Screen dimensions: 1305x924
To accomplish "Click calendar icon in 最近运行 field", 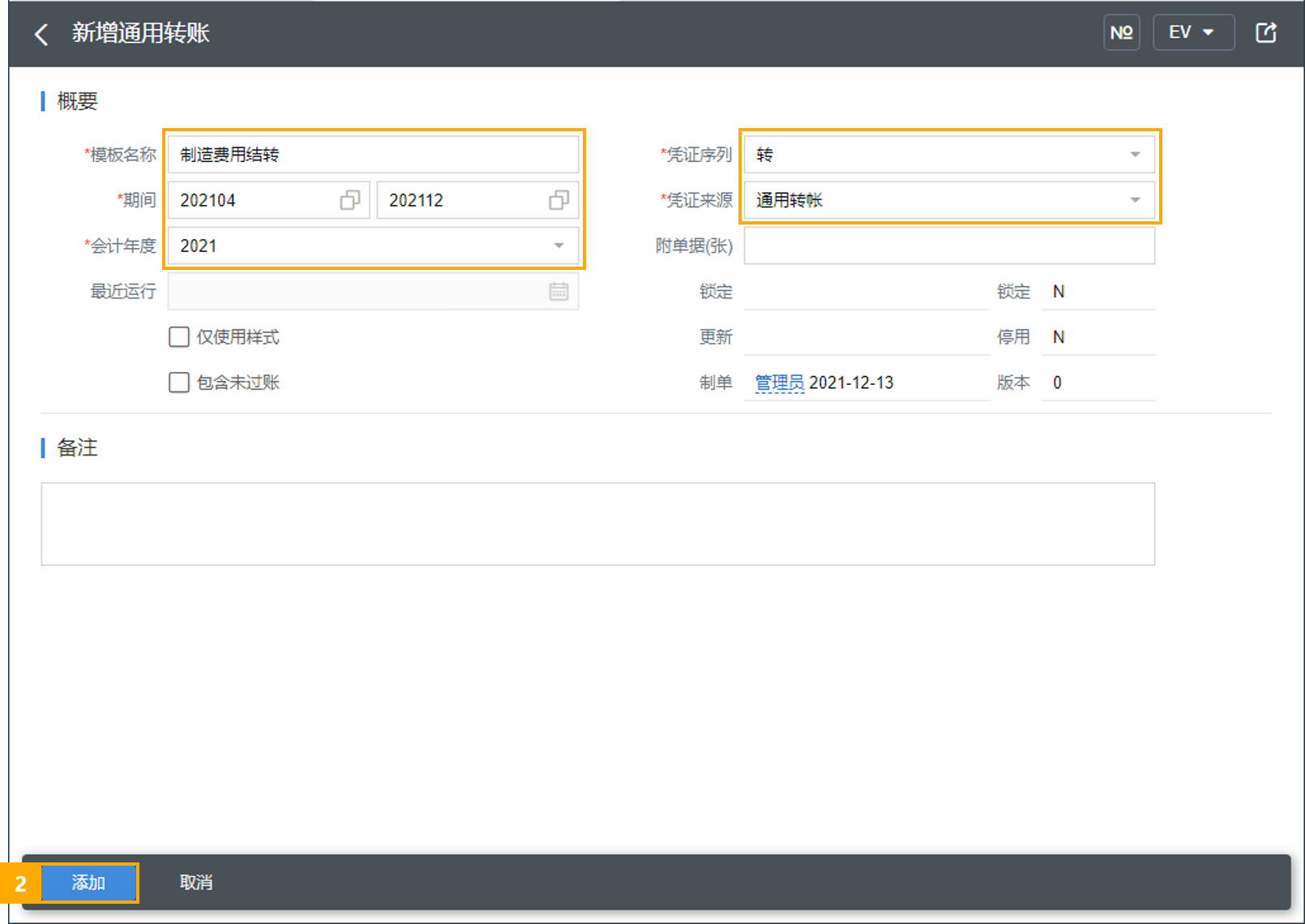I will [x=558, y=291].
